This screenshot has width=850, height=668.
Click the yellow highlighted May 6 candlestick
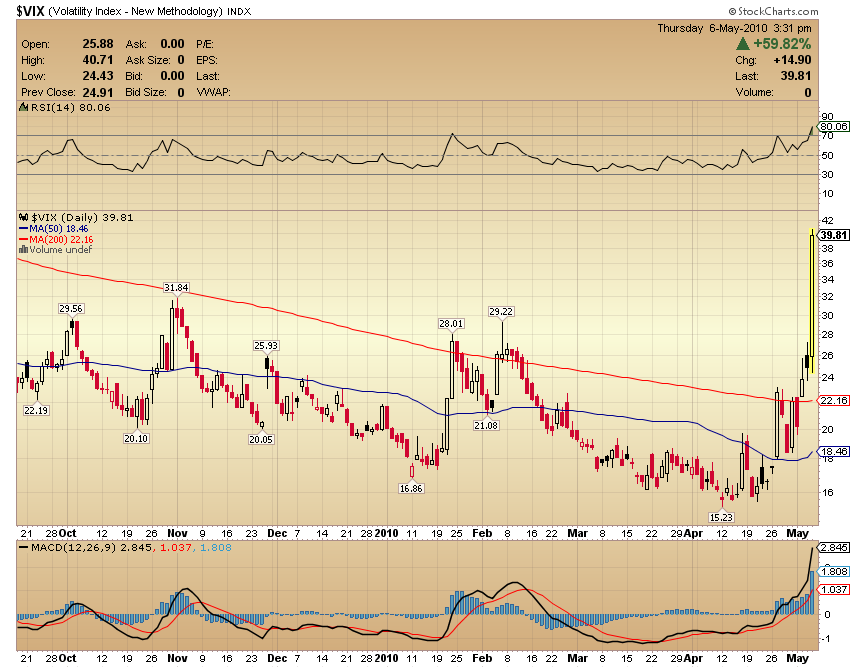click(x=812, y=301)
